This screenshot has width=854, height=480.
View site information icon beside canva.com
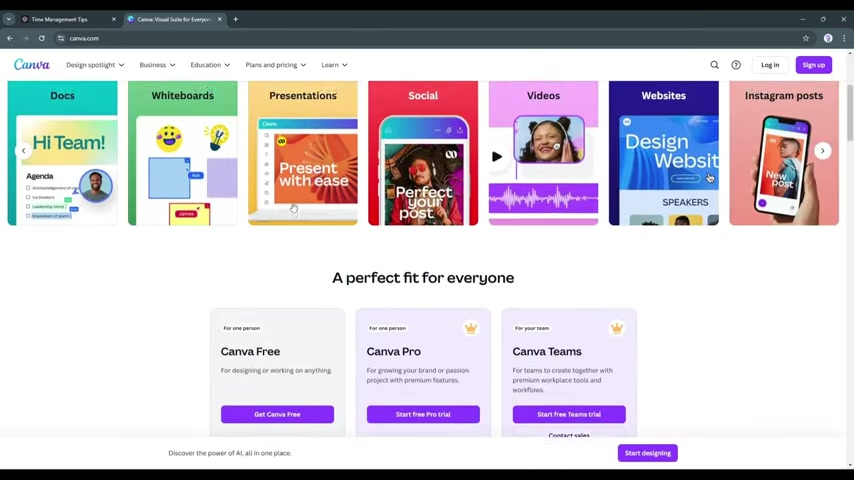(x=60, y=38)
